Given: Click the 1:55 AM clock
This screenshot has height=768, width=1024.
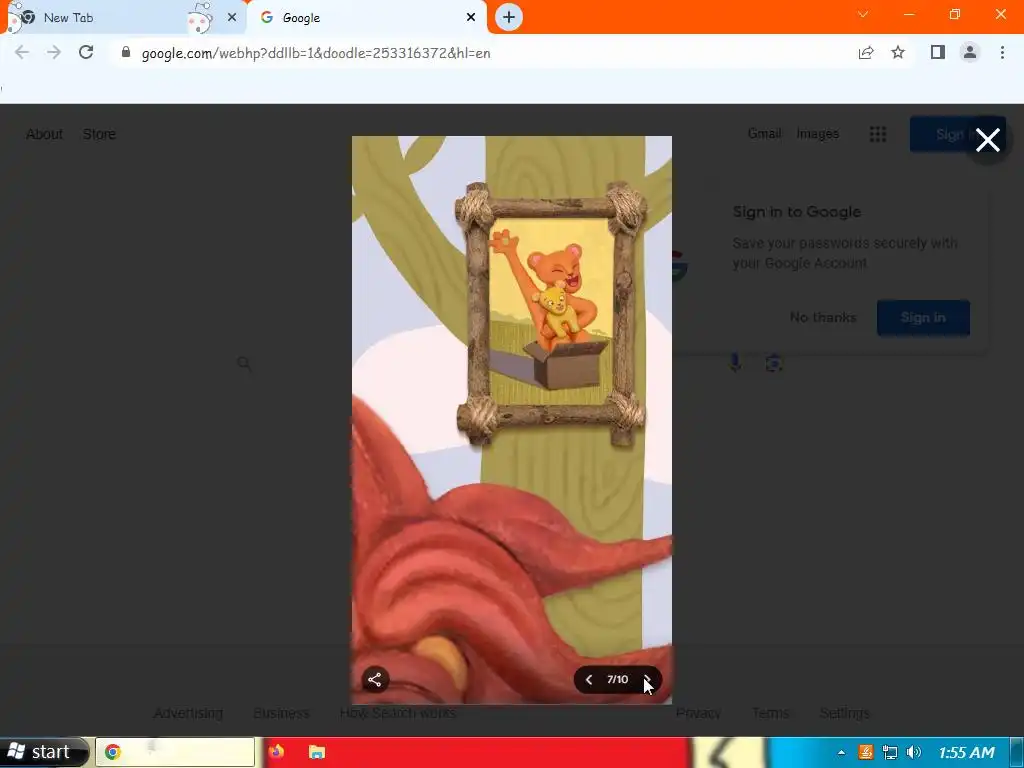Looking at the screenshot, I should (967, 752).
